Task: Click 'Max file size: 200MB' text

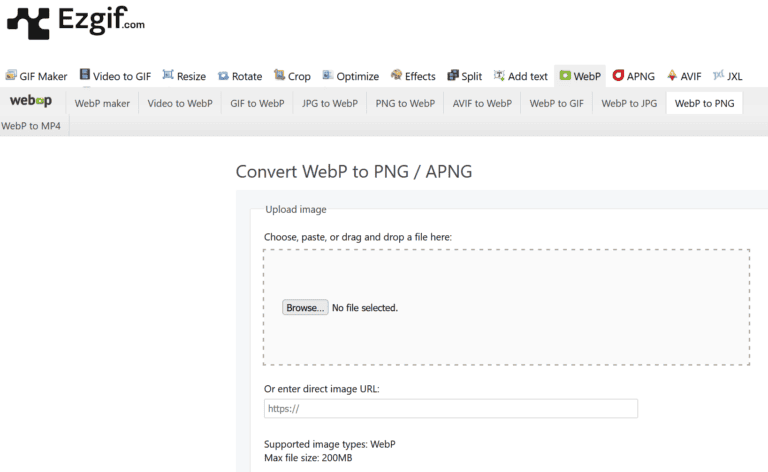Action: 308,458
